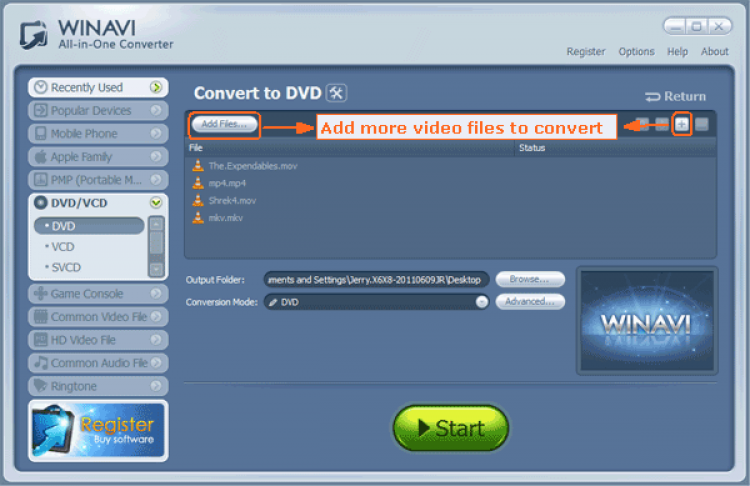Click the VLC cone icon for mp4.mp4
Screen dimensions: 750x486
[x=198, y=183]
